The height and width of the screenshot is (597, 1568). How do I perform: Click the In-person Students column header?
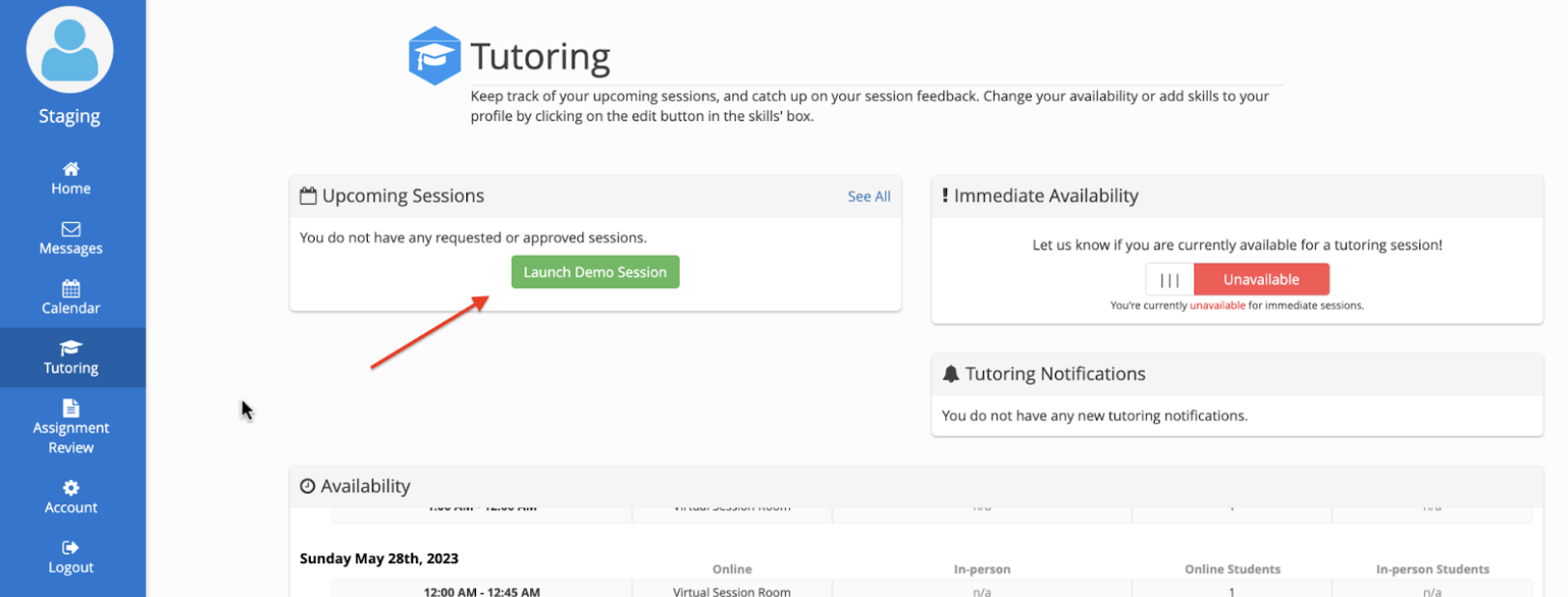(x=1432, y=569)
